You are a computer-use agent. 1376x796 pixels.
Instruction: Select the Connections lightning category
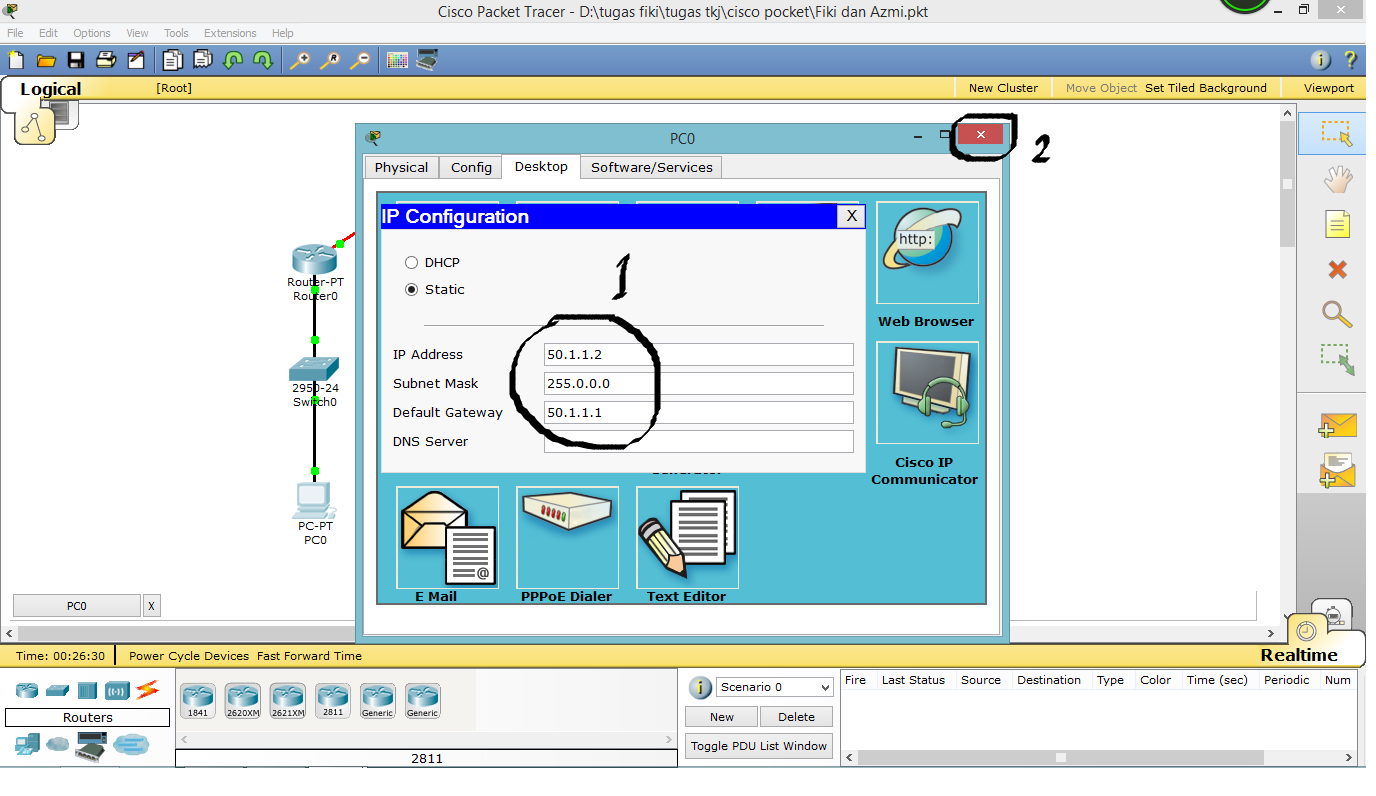point(148,689)
